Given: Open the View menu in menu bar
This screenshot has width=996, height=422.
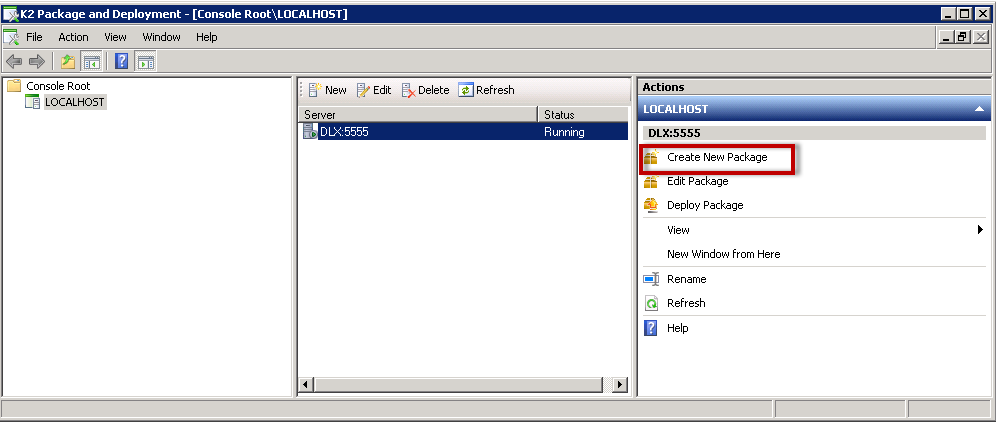Looking at the screenshot, I should click(x=116, y=37).
